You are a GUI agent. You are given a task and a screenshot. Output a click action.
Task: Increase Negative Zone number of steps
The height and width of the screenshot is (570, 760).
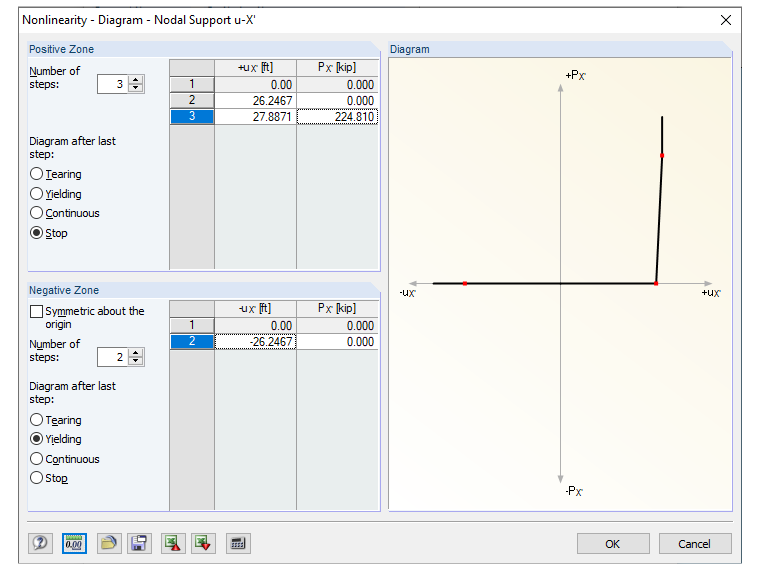click(136, 353)
